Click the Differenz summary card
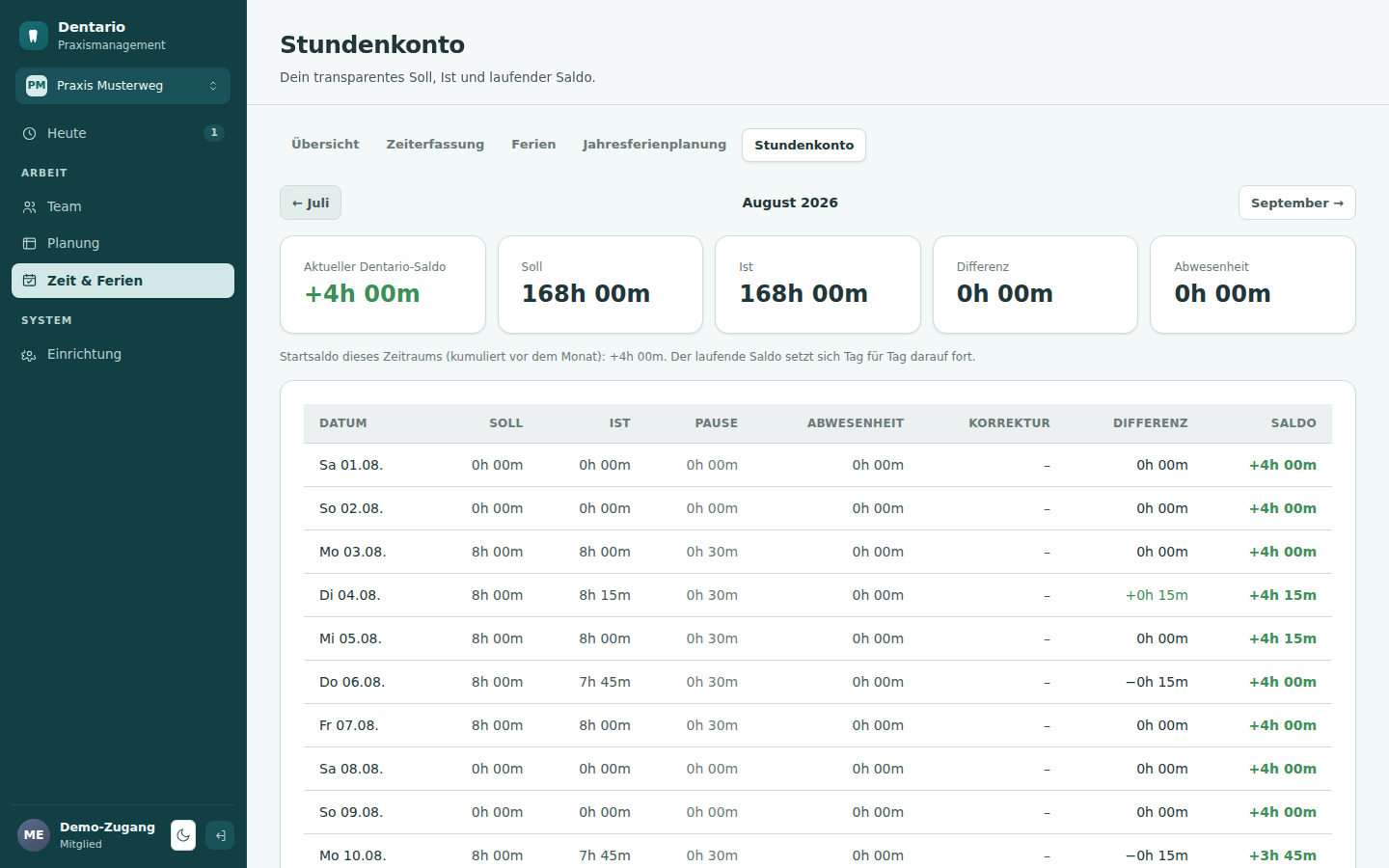This screenshot has width=1389, height=868. tap(1035, 285)
